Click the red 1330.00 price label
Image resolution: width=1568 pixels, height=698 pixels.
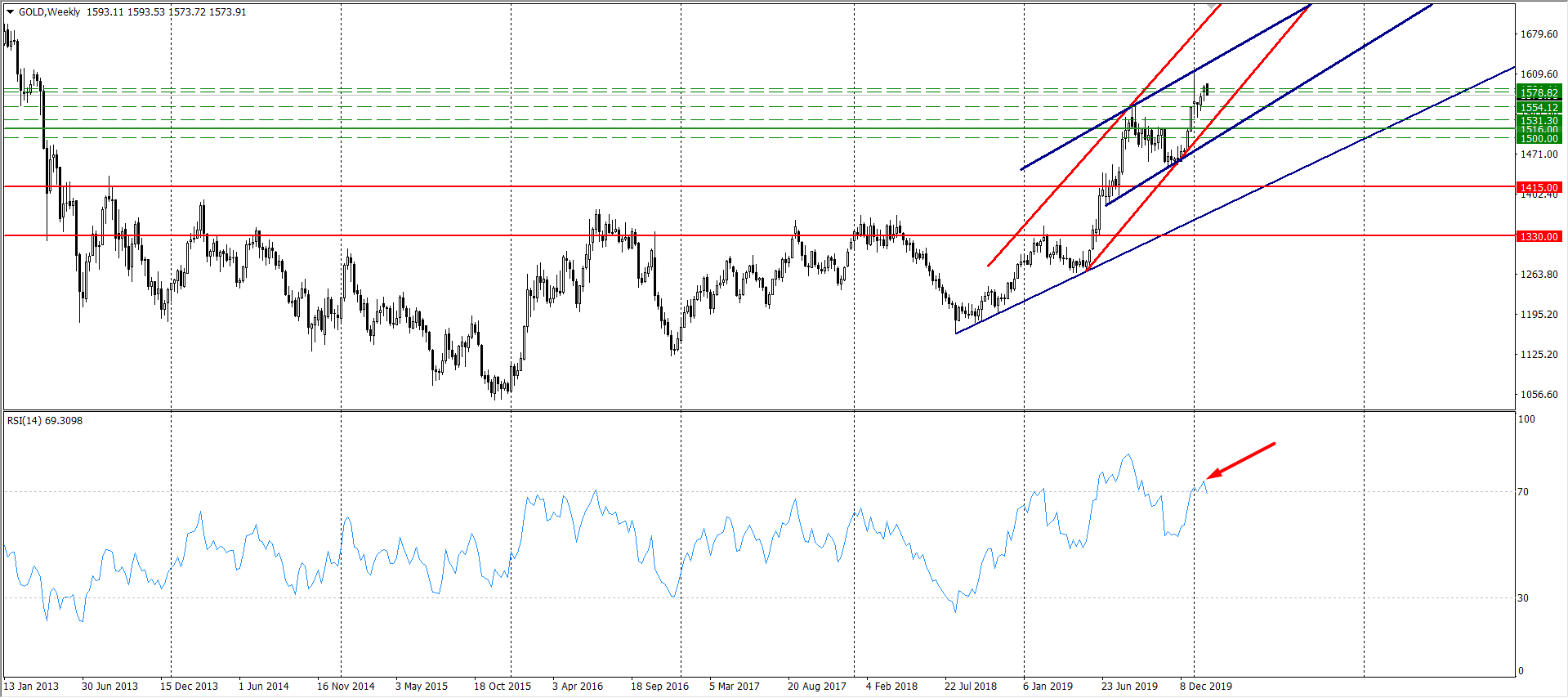pyautogui.click(x=1539, y=236)
